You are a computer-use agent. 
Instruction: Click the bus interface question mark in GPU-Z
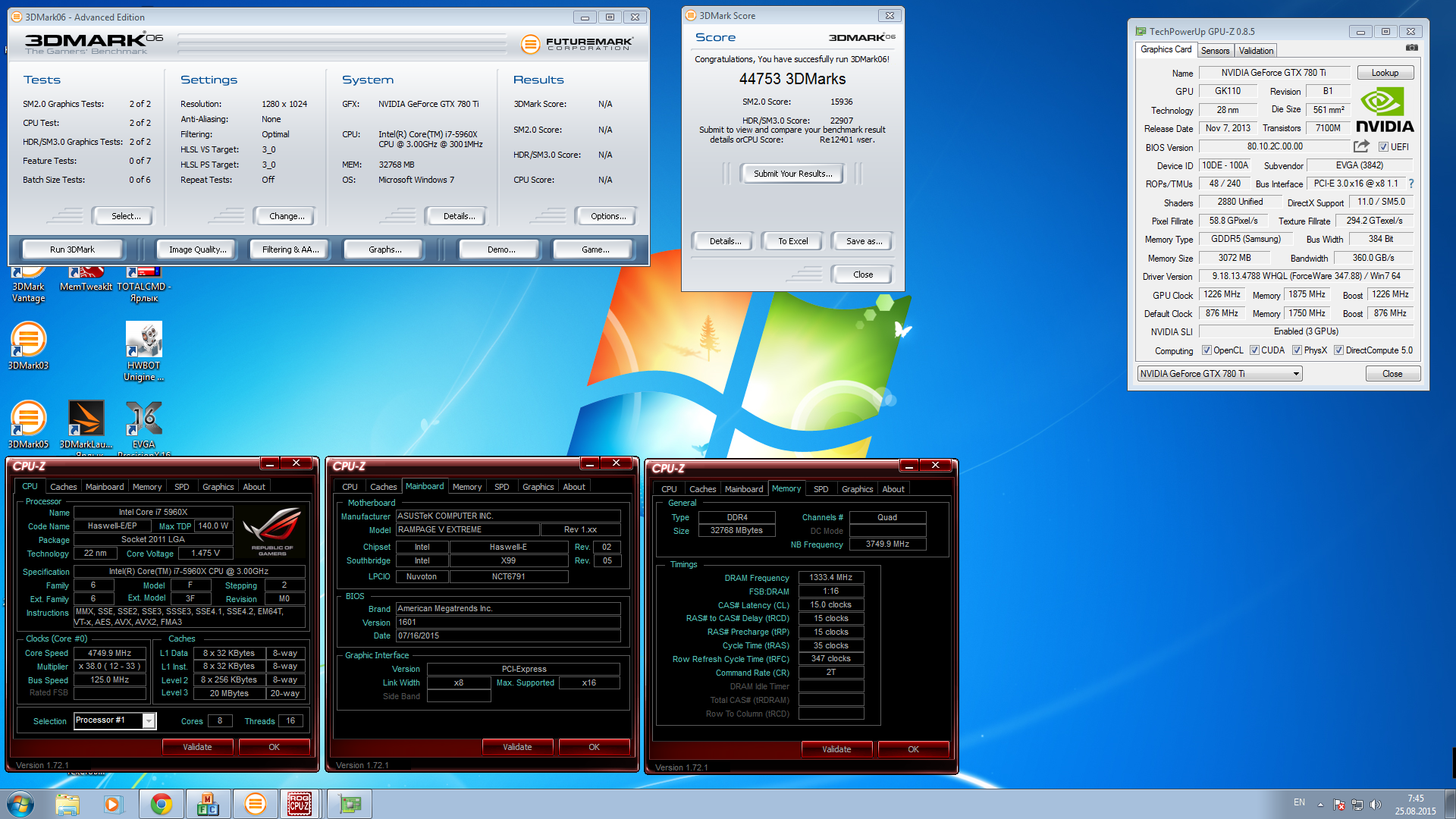[x=1411, y=184]
